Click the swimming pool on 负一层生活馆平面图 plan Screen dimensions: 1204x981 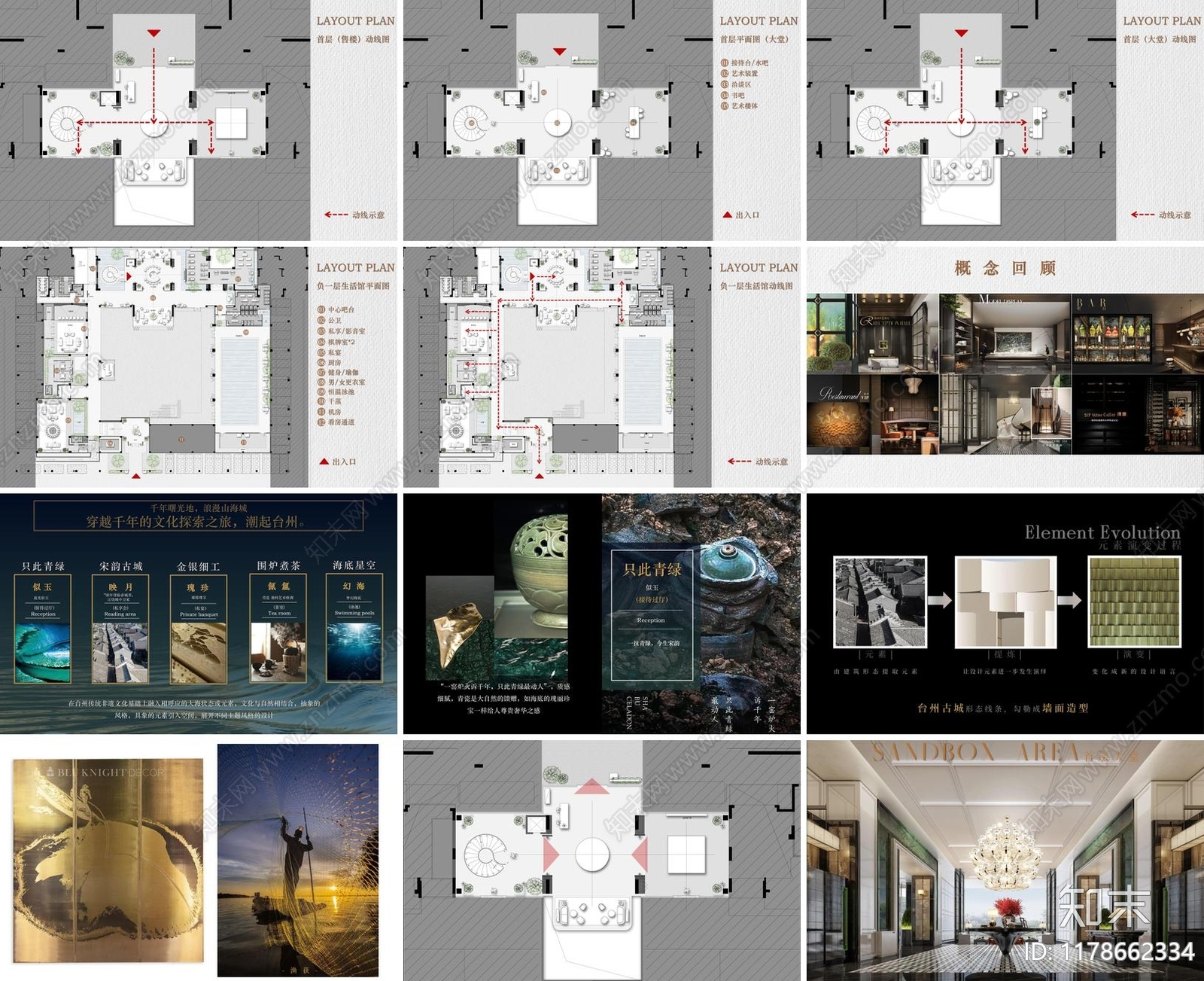tap(241, 382)
